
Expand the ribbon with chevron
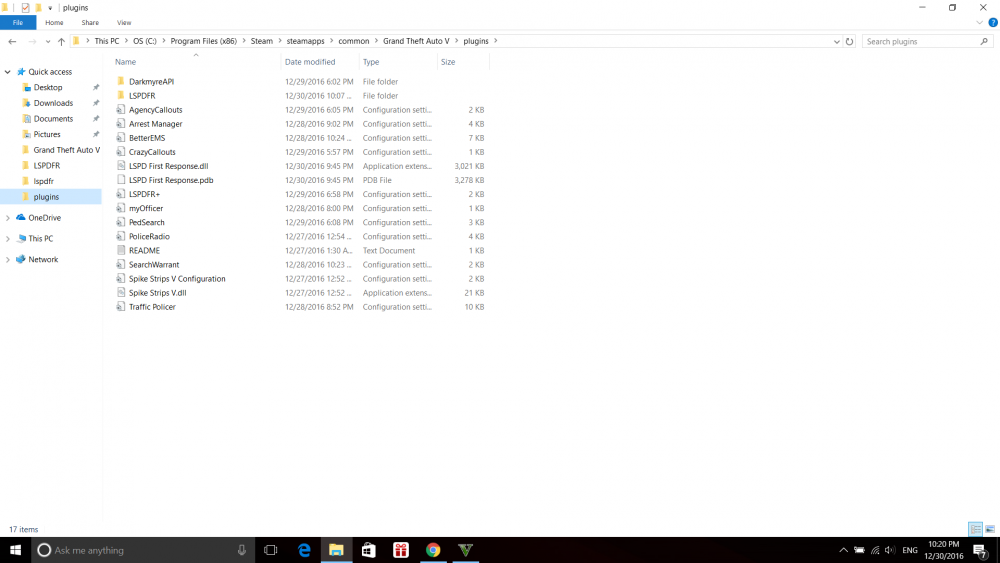[980, 22]
